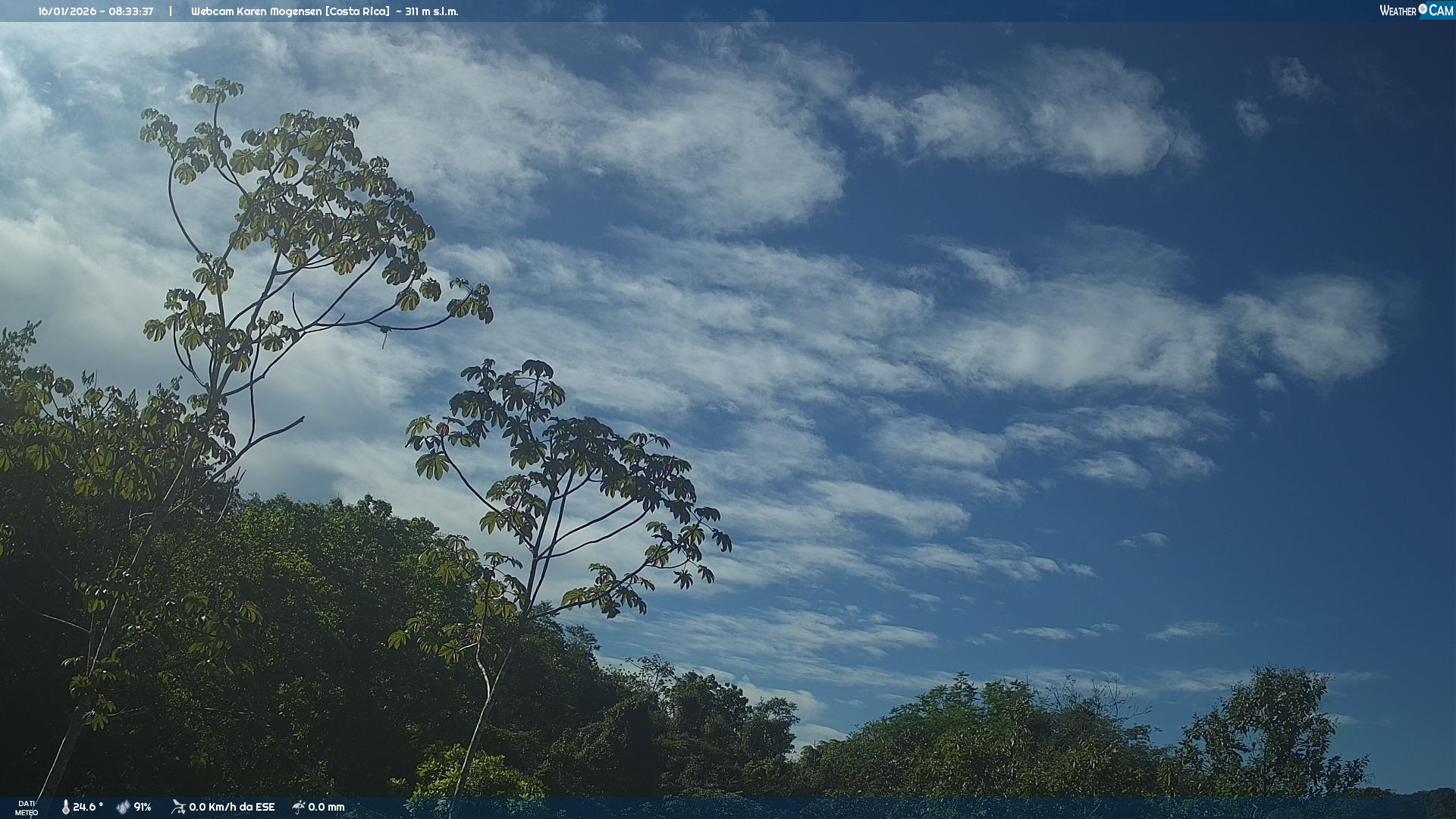Click the 0.0 mm rainfall value
Image resolution: width=1456 pixels, height=819 pixels.
tap(326, 807)
